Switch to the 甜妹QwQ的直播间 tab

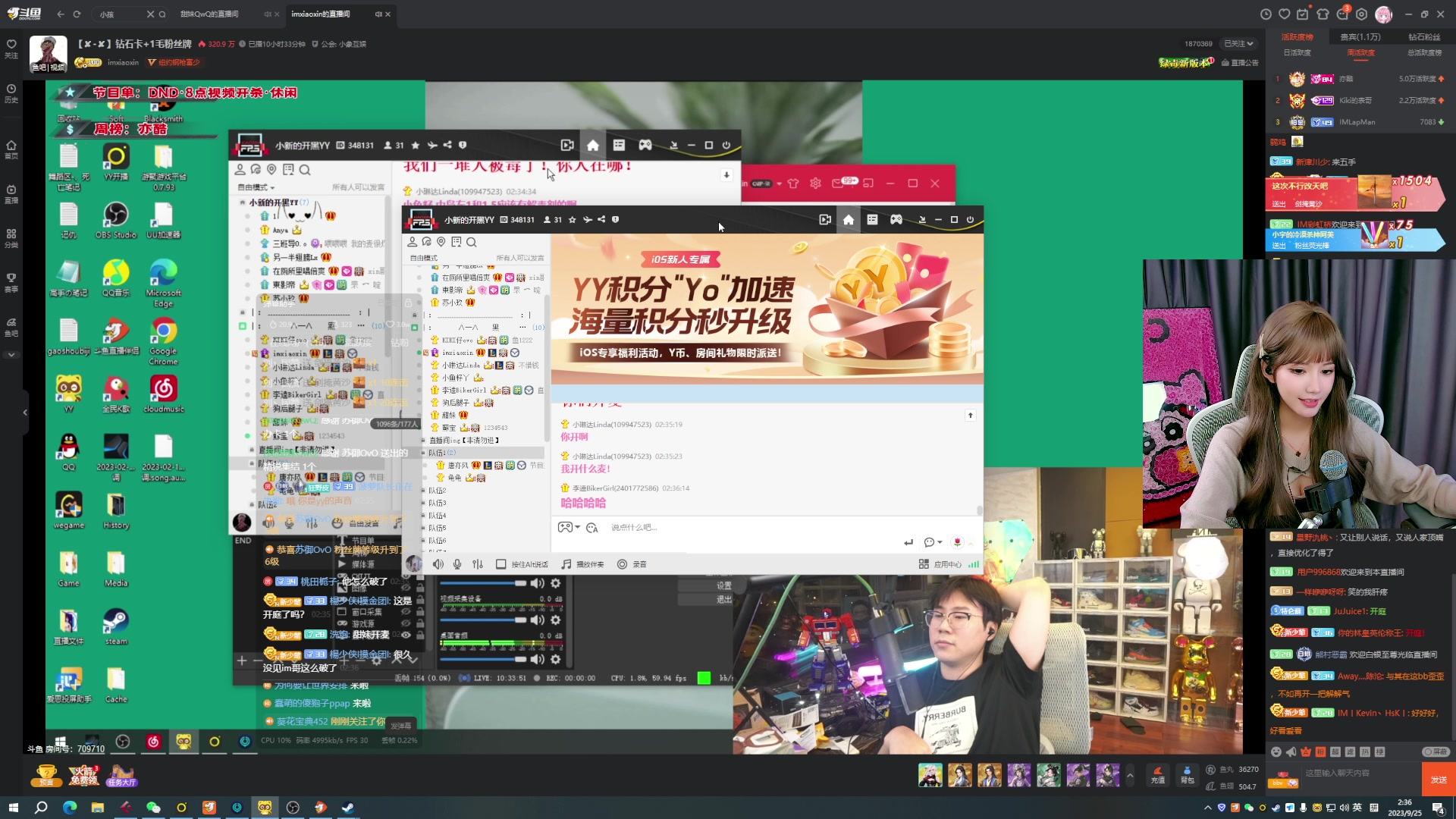pos(209,14)
